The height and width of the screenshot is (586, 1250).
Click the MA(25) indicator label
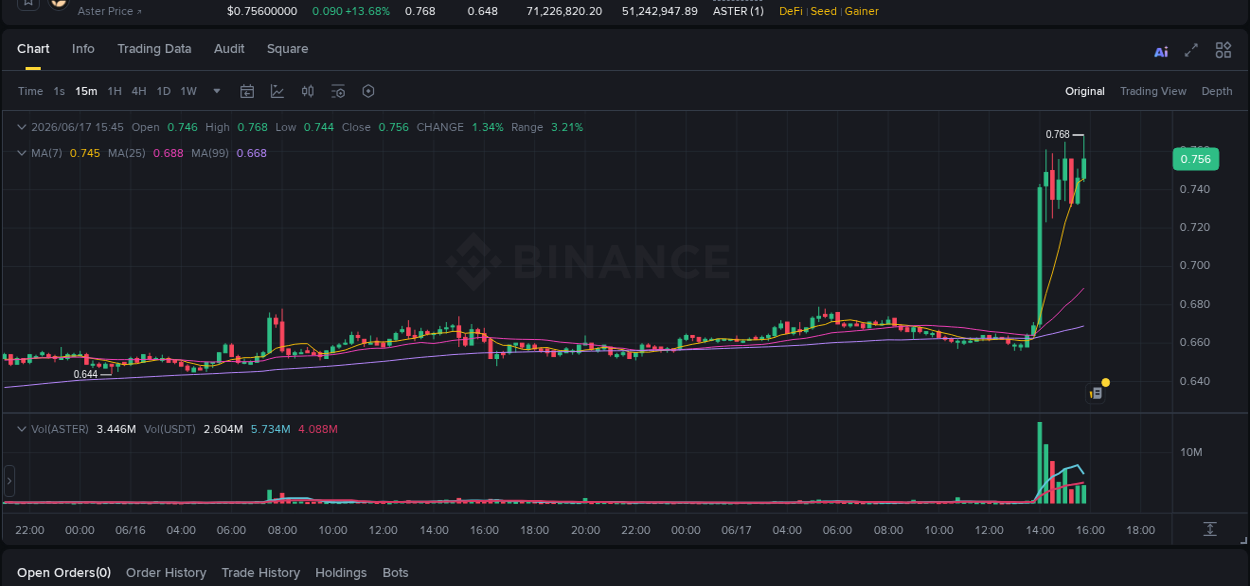(126, 153)
